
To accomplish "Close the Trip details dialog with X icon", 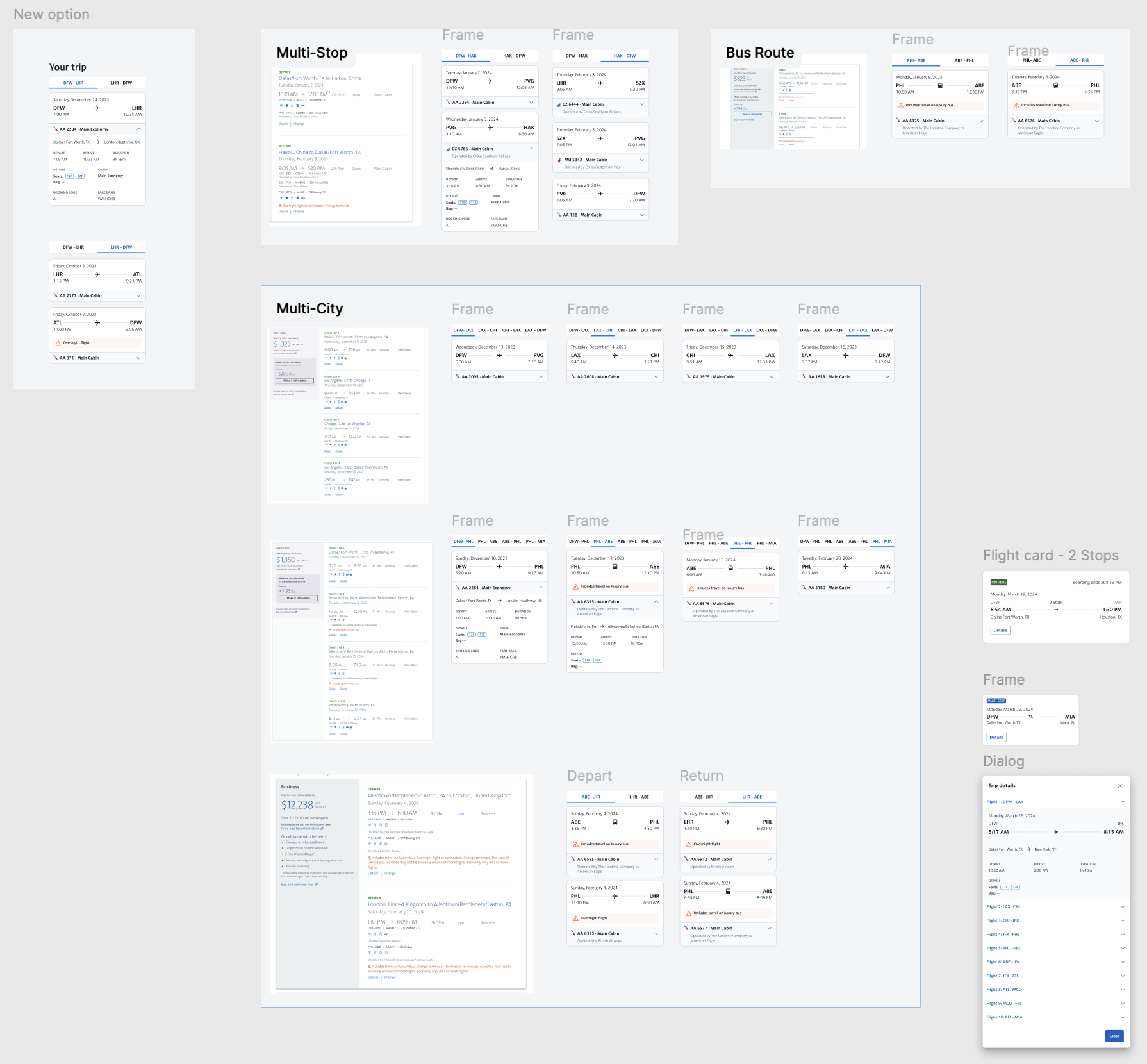I will coord(1120,786).
